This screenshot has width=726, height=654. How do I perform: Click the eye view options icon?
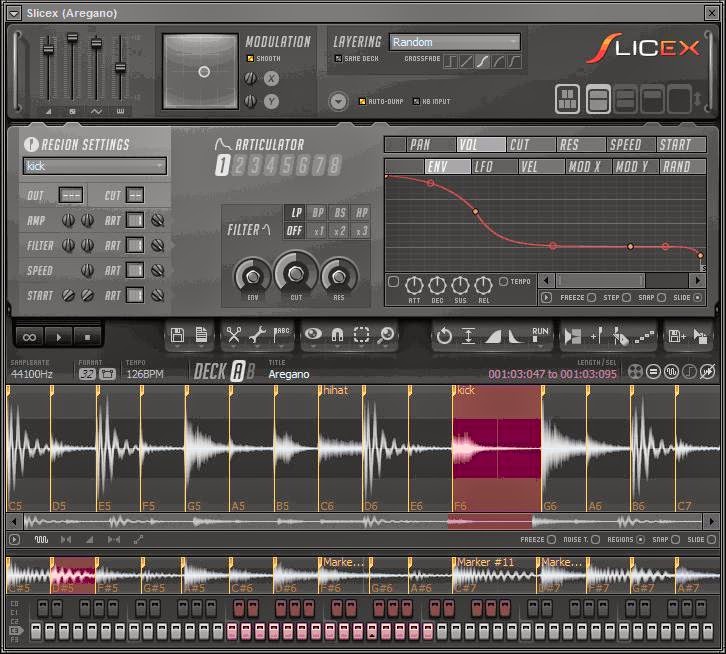(x=313, y=333)
